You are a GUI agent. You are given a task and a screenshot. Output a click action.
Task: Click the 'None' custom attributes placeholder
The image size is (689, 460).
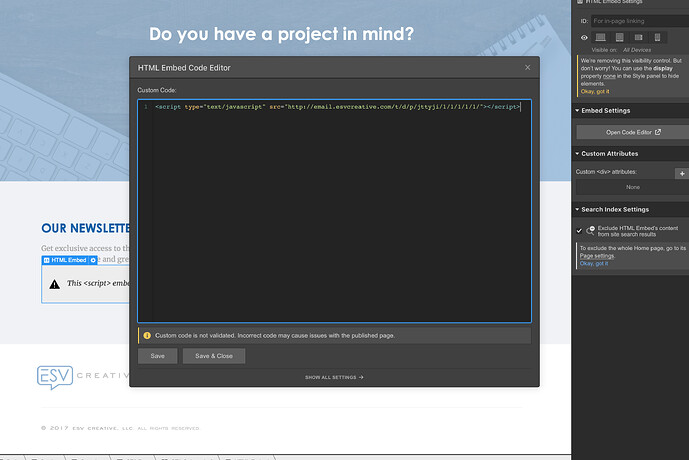(633, 187)
